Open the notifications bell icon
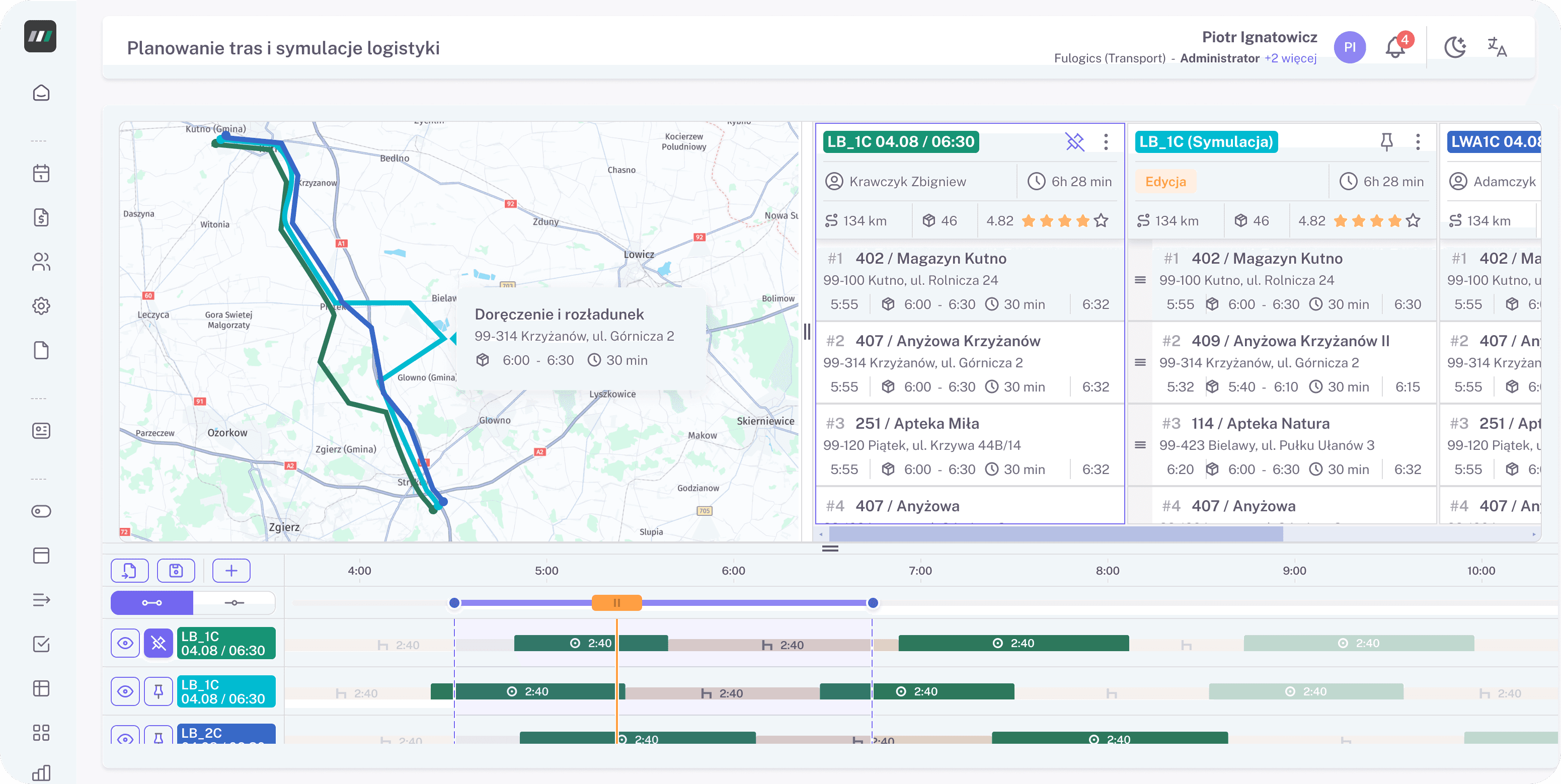1561x784 pixels. coord(1394,48)
